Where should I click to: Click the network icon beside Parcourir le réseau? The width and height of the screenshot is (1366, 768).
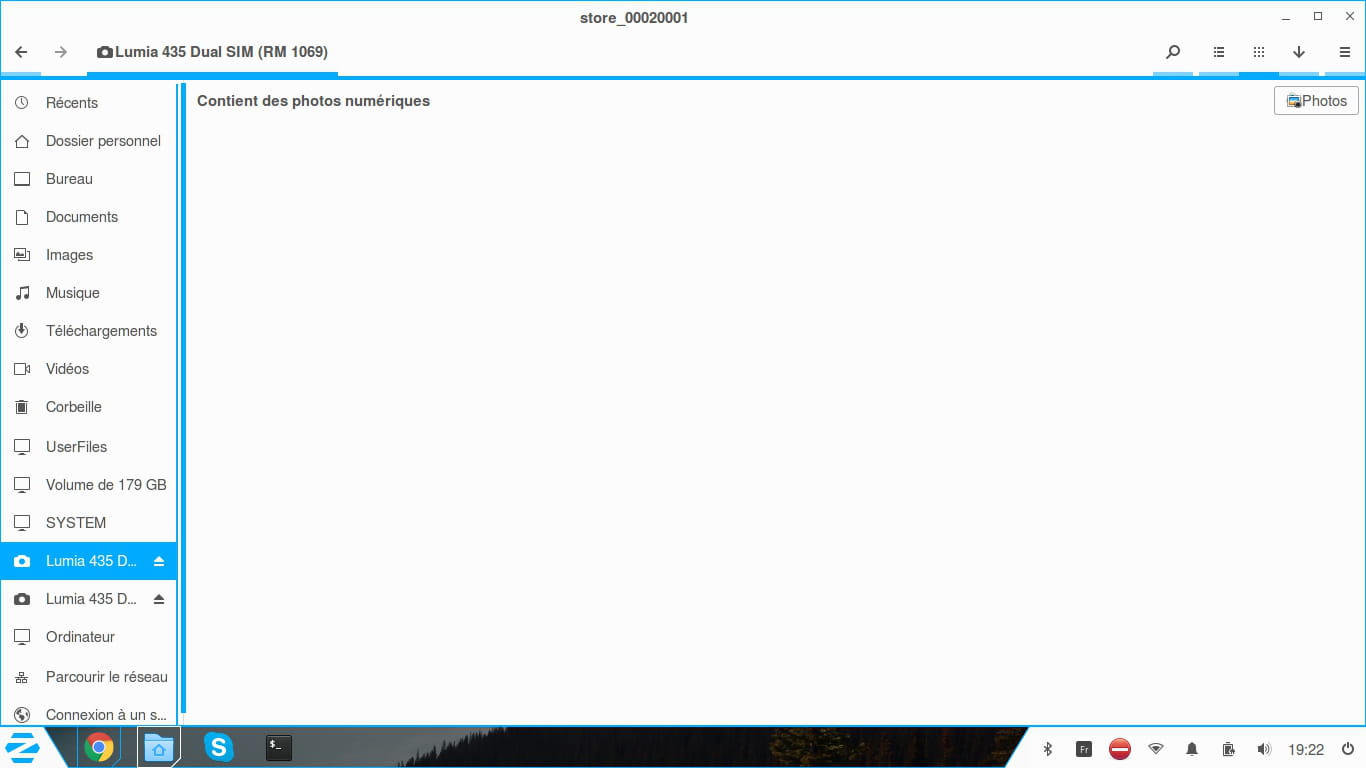pyautogui.click(x=22, y=677)
